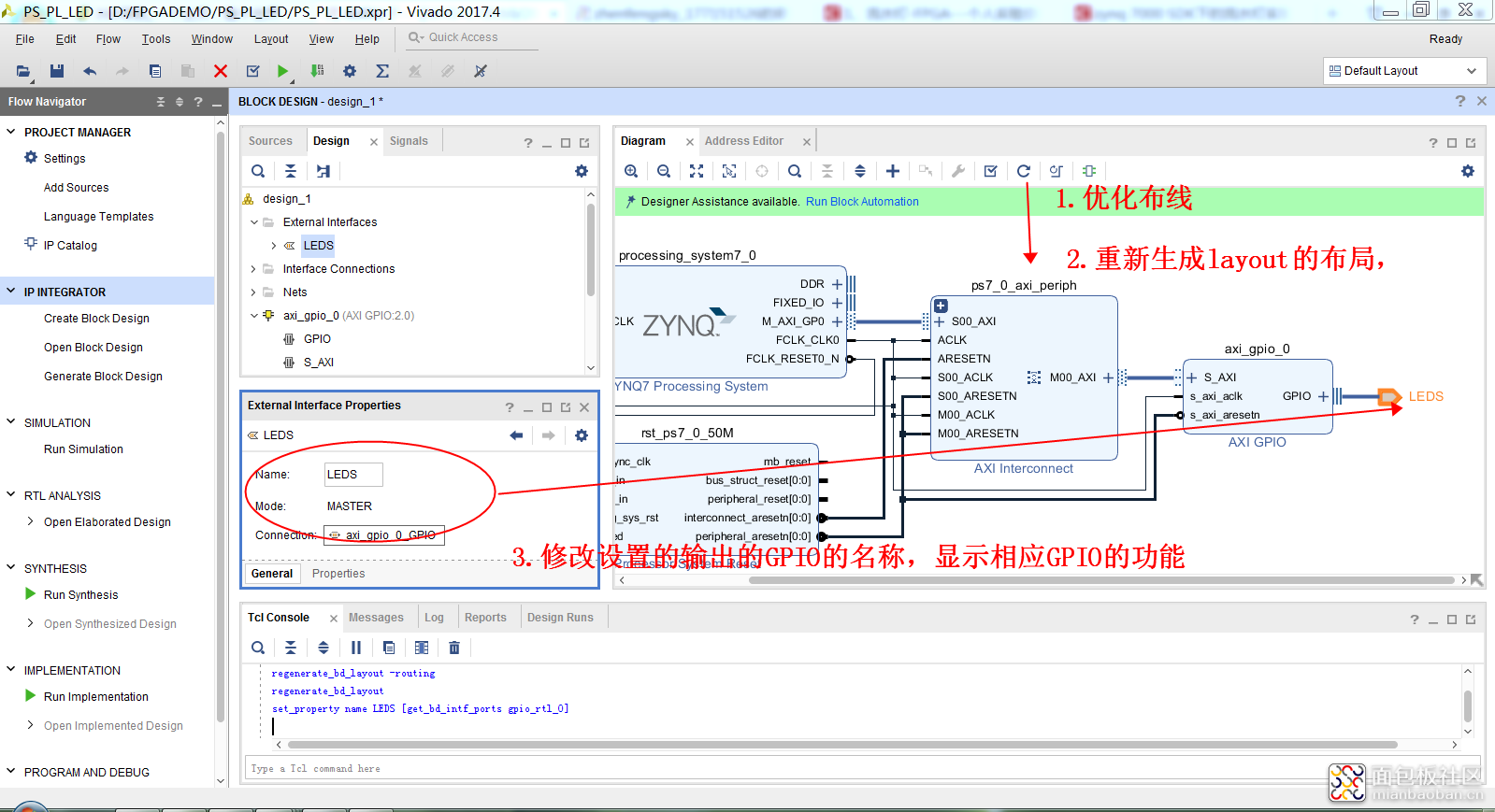Click Generate Block Design

tap(103, 377)
